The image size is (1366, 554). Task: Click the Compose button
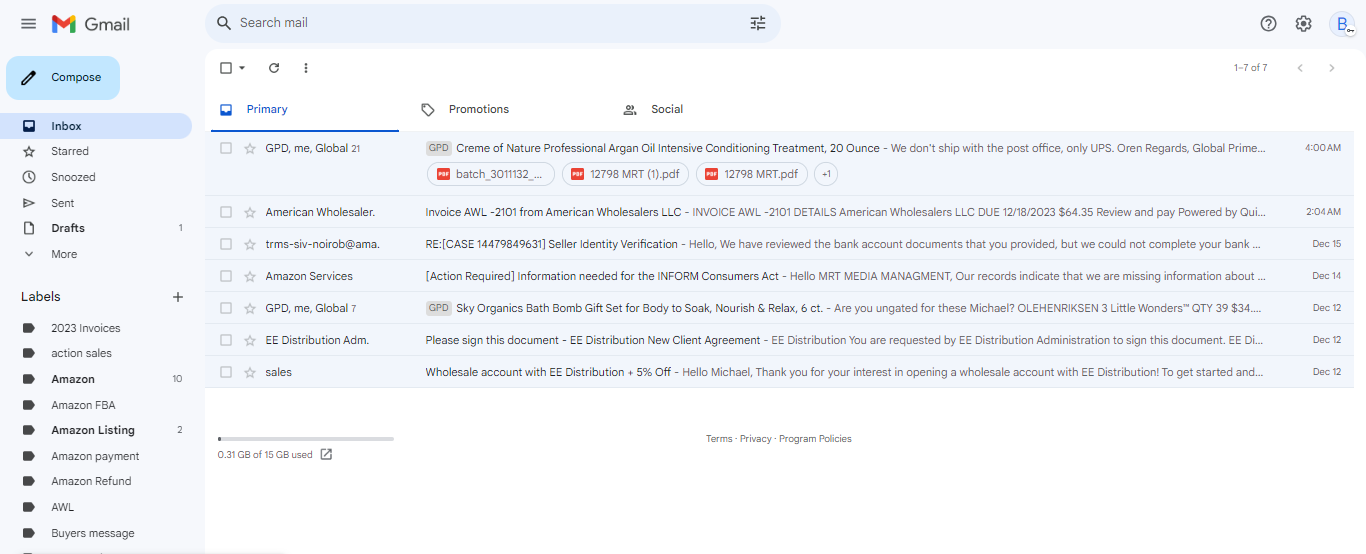pyautogui.click(x=63, y=78)
